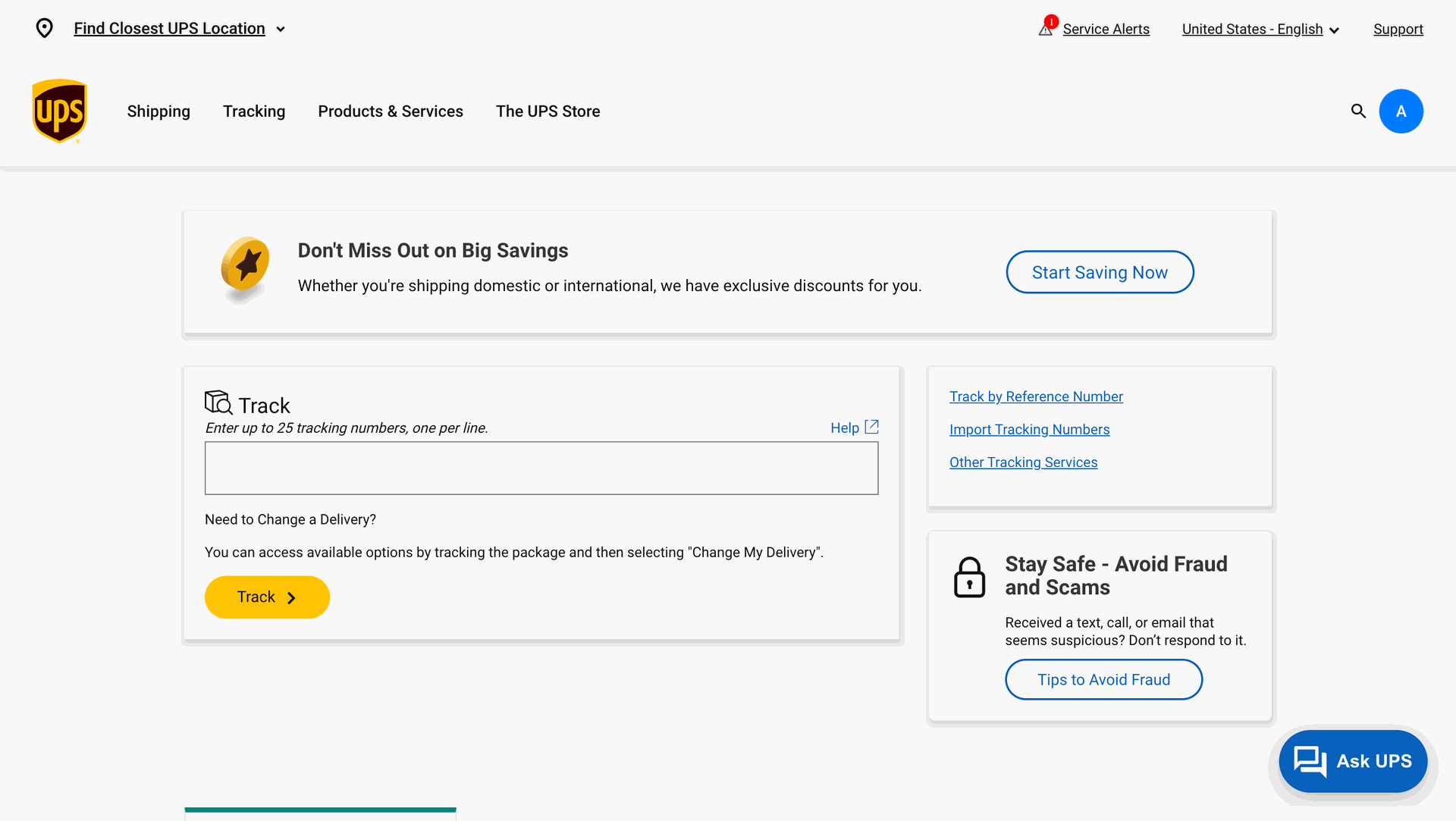Click Start Saving Now button
The height and width of the screenshot is (821, 1456).
1100,272
